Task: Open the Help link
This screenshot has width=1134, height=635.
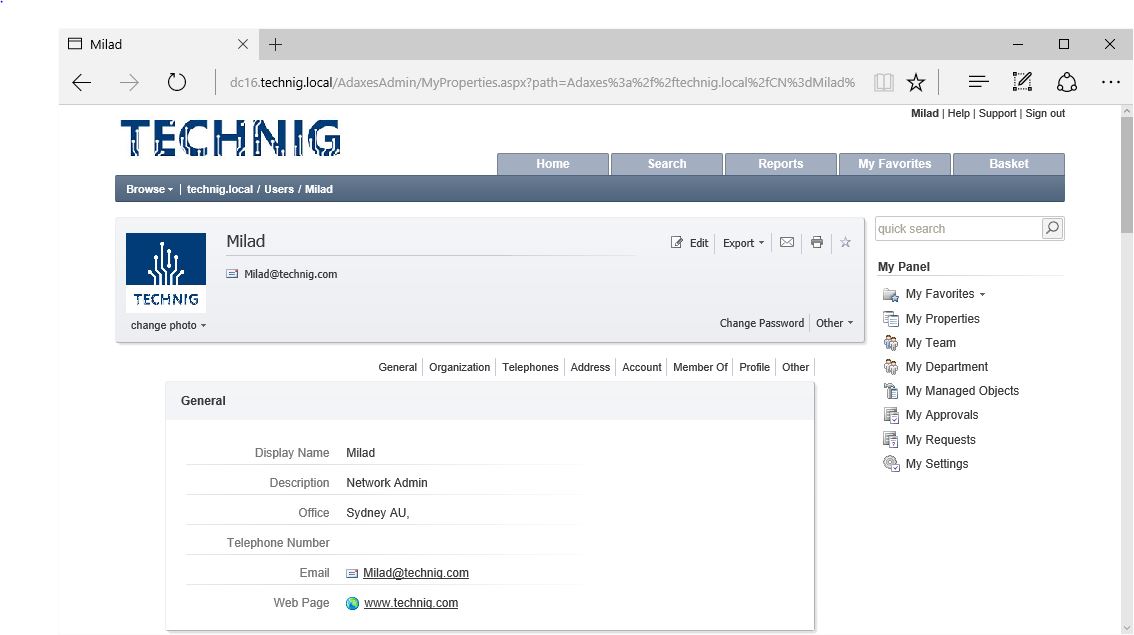Action: coord(958,114)
